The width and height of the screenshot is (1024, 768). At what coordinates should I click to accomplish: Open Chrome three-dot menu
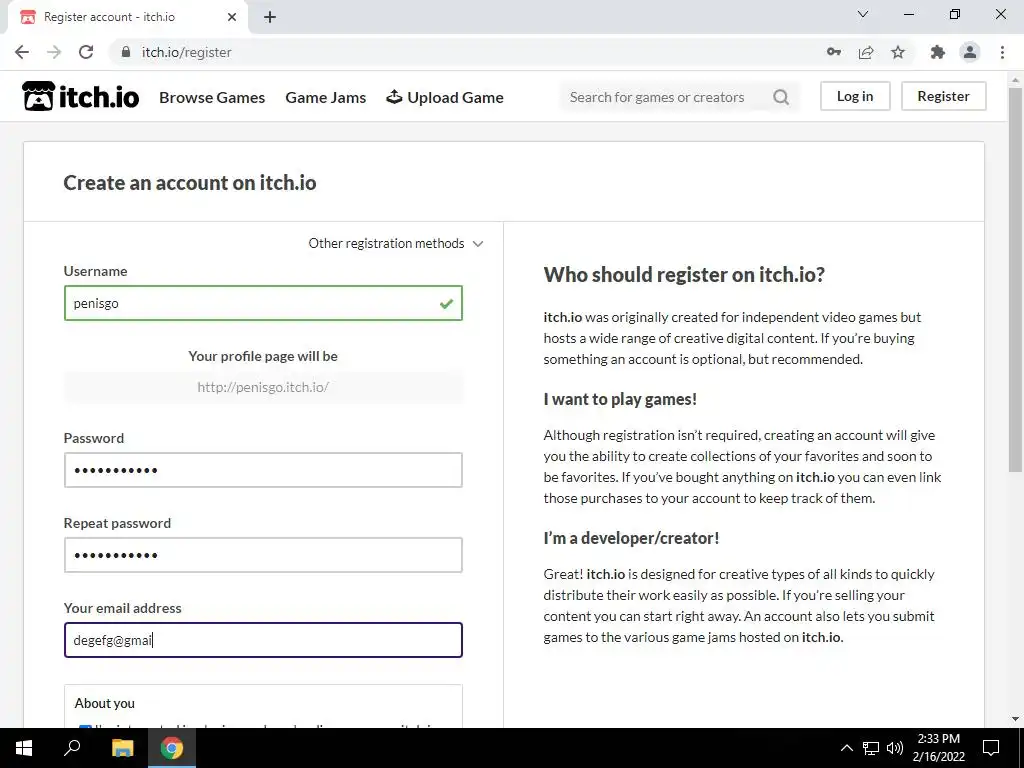(x=1002, y=52)
